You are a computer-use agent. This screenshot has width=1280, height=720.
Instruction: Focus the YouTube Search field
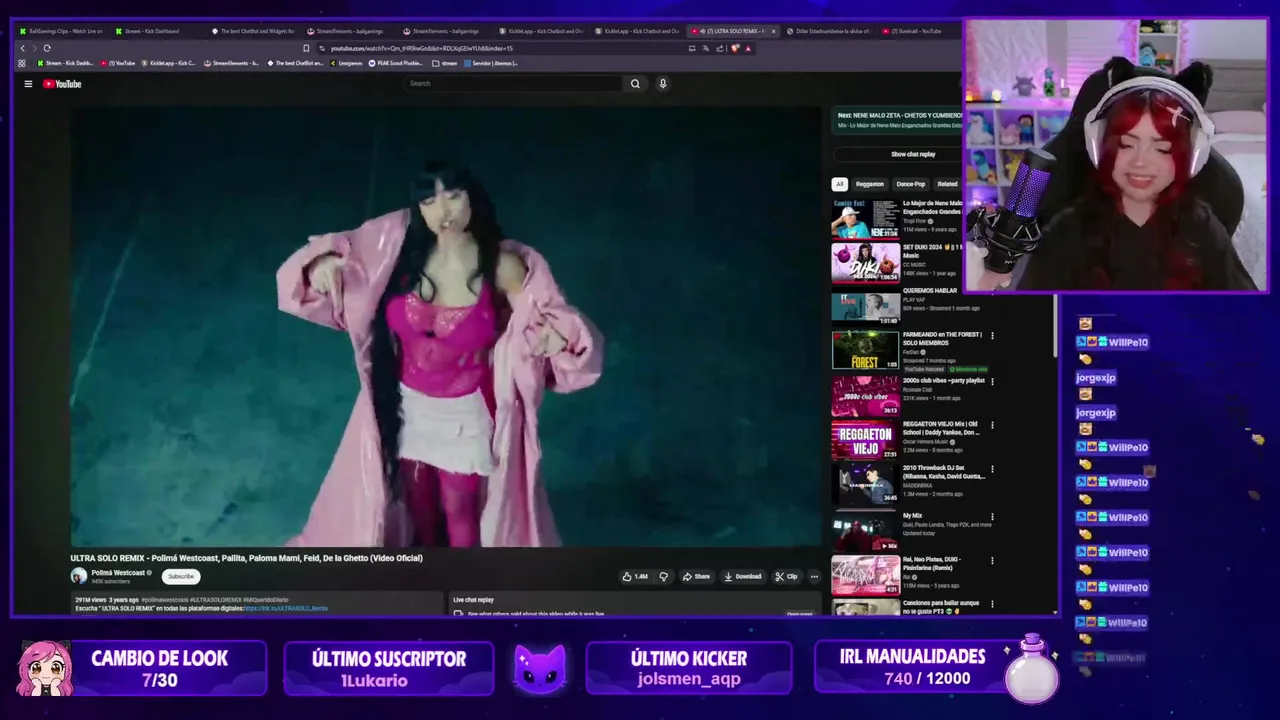[515, 84]
